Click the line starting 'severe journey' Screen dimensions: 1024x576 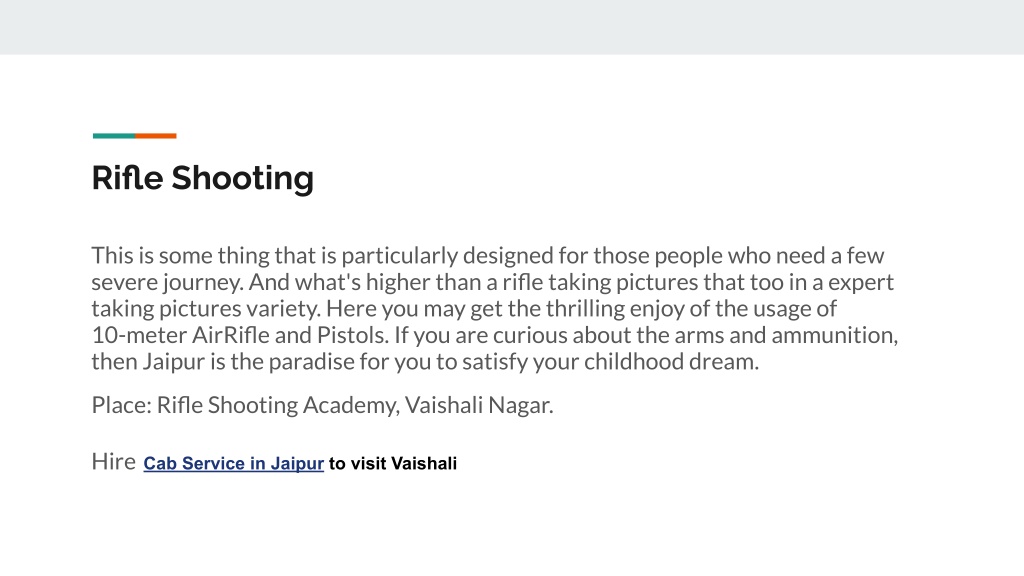pyautogui.click(x=492, y=282)
